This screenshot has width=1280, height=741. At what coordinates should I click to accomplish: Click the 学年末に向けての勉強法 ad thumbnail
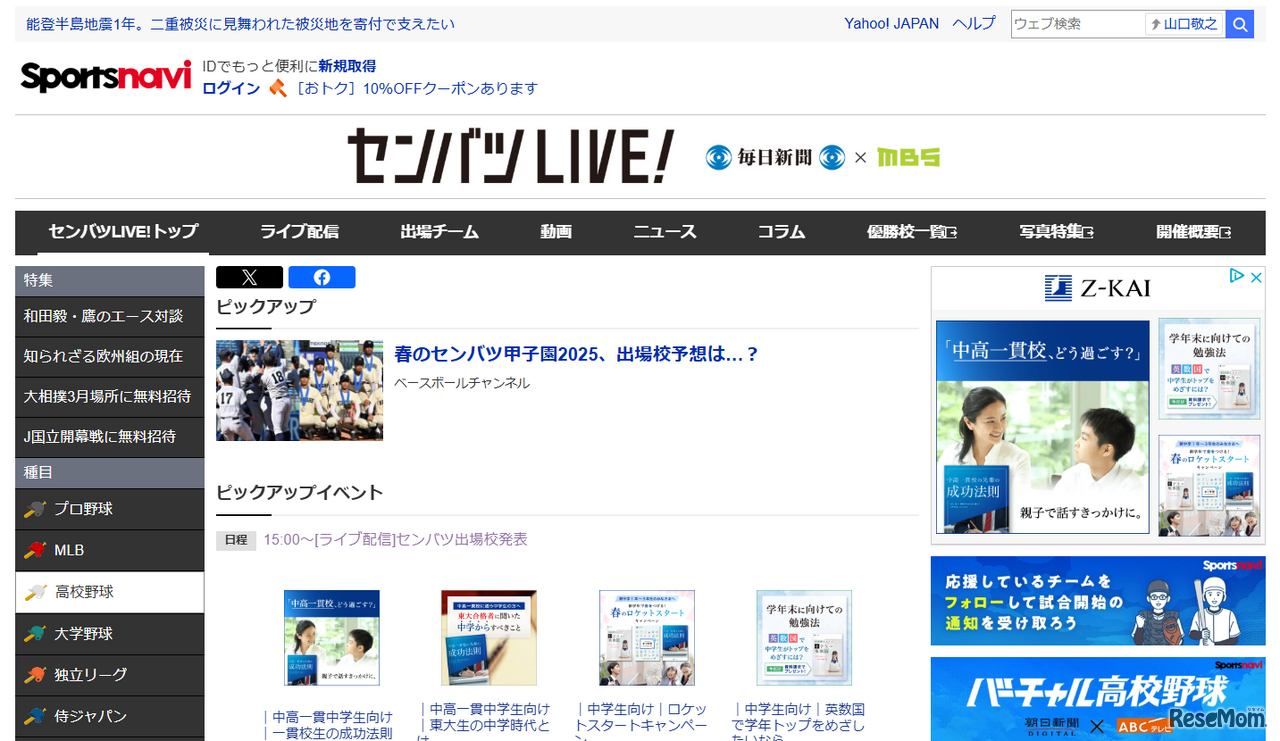[x=804, y=637]
